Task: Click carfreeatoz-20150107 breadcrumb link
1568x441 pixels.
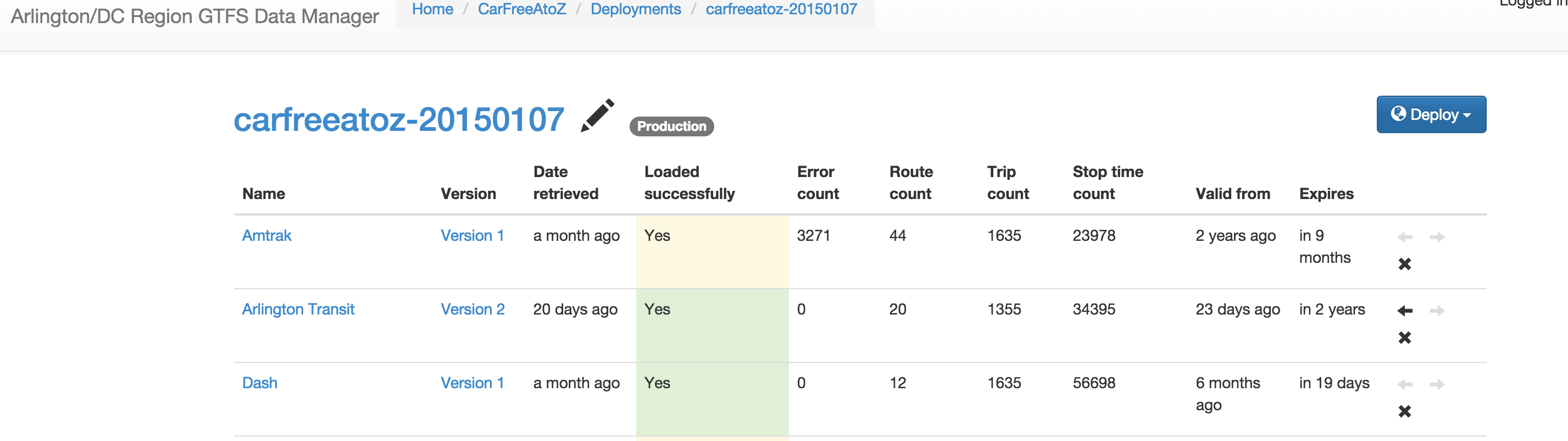Action: 781,9
